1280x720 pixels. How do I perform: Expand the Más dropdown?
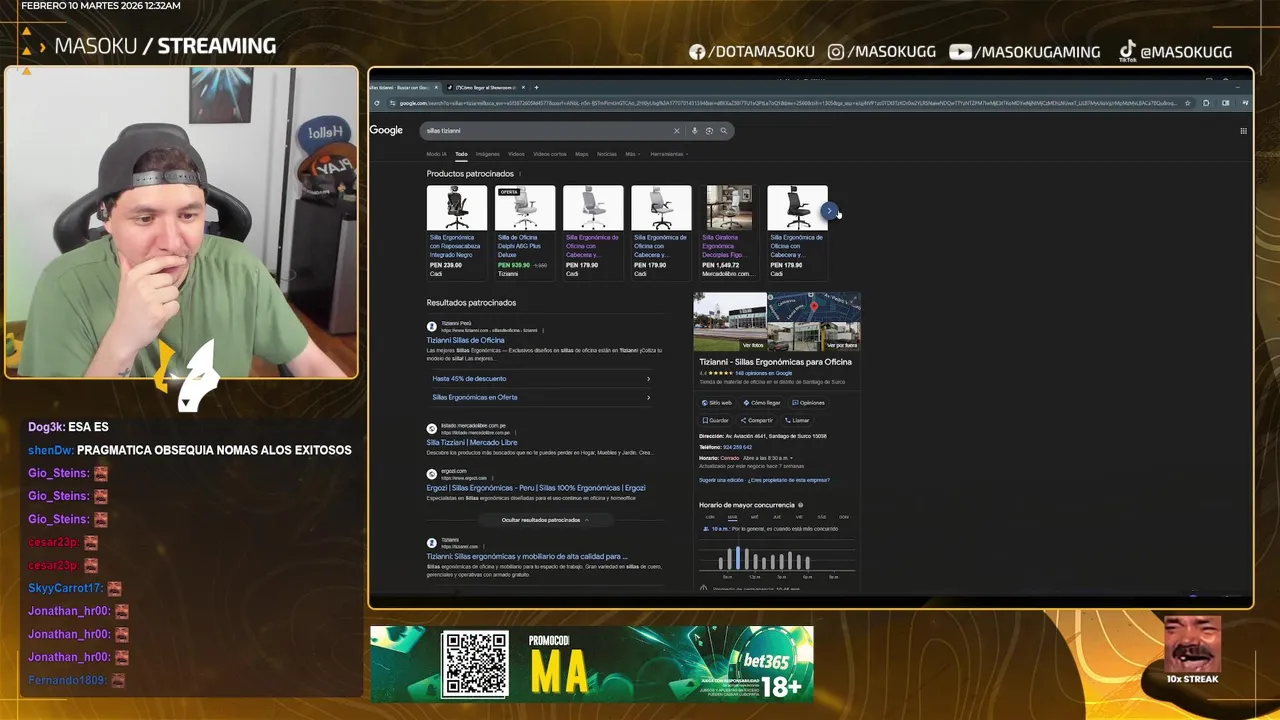pyautogui.click(x=632, y=154)
